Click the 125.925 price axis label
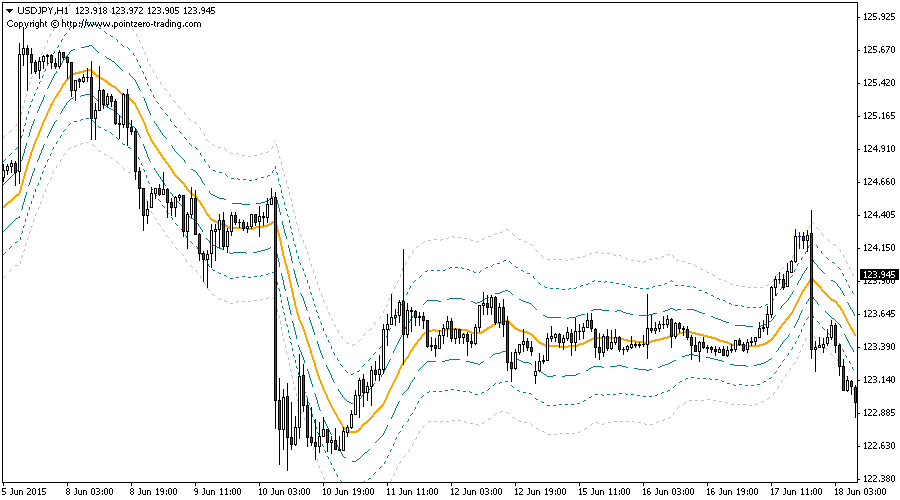Image resolution: width=900 pixels, height=500 pixels. tap(879, 16)
